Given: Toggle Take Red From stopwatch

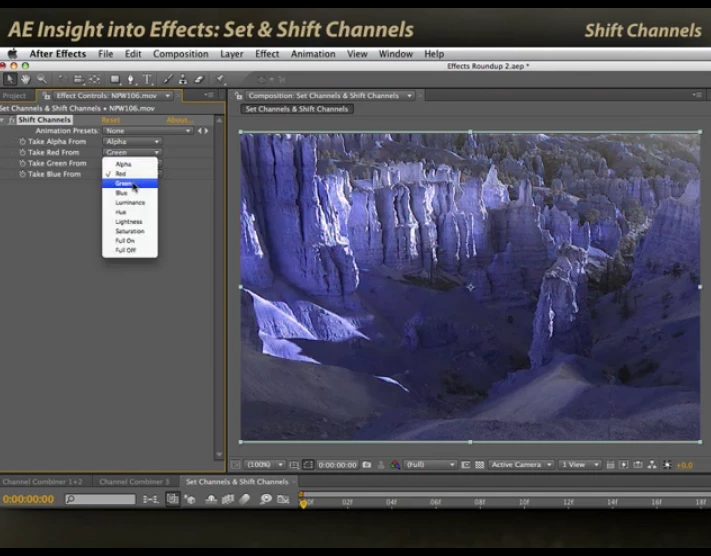Looking at the screenshot, I should [22, 152].
